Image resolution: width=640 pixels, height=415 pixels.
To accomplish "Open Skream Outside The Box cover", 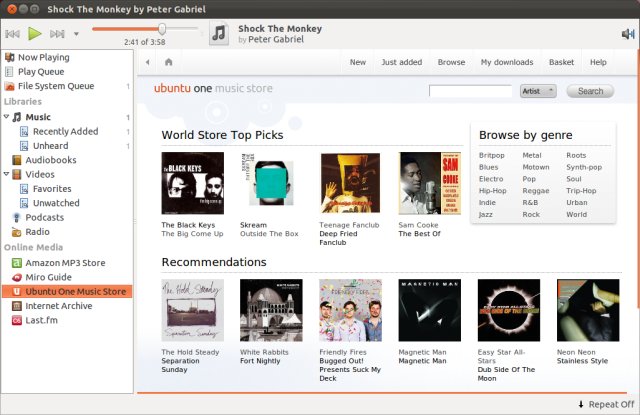I will point(271,180).
